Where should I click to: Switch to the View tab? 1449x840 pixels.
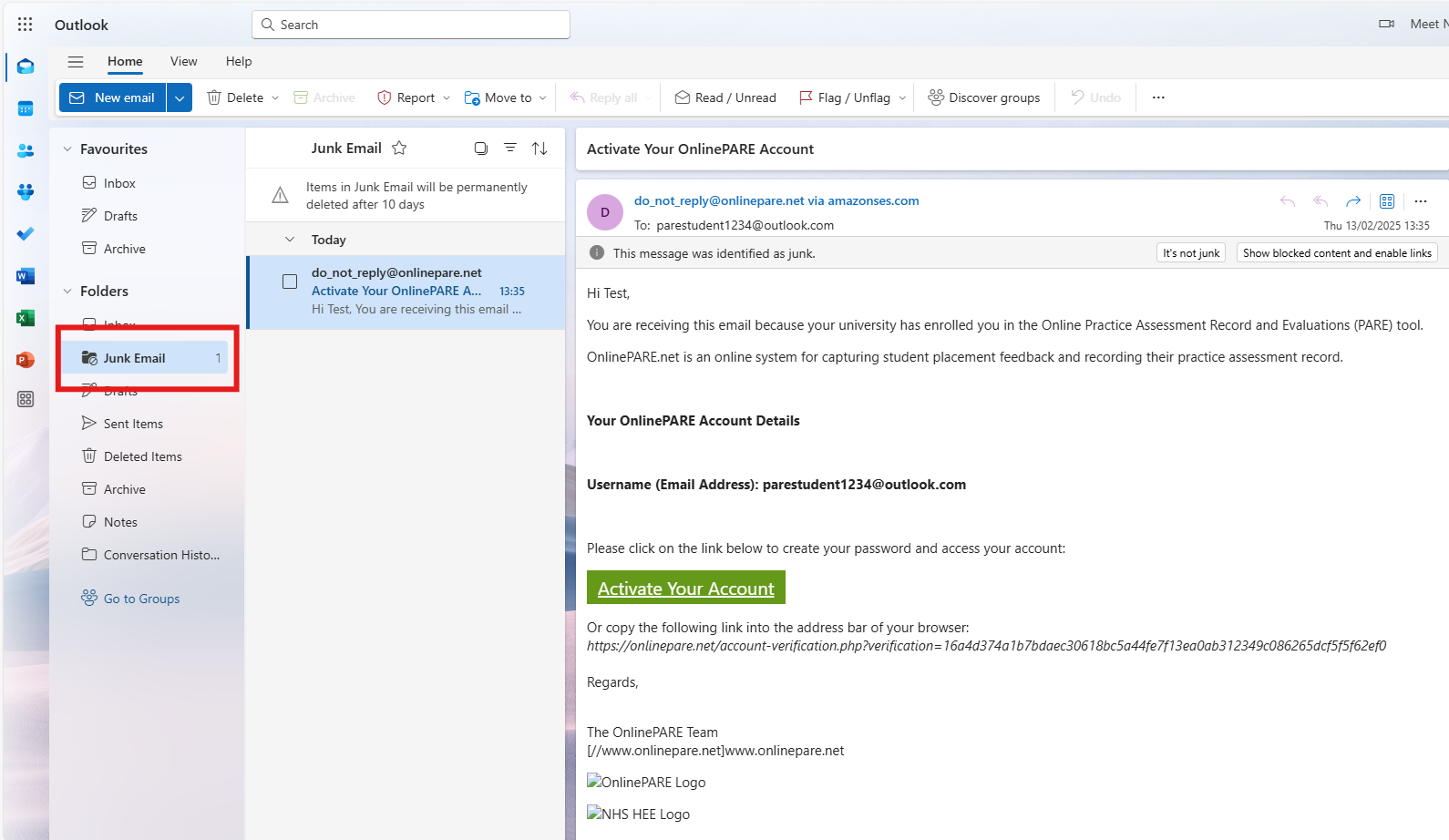pos(183,62)
